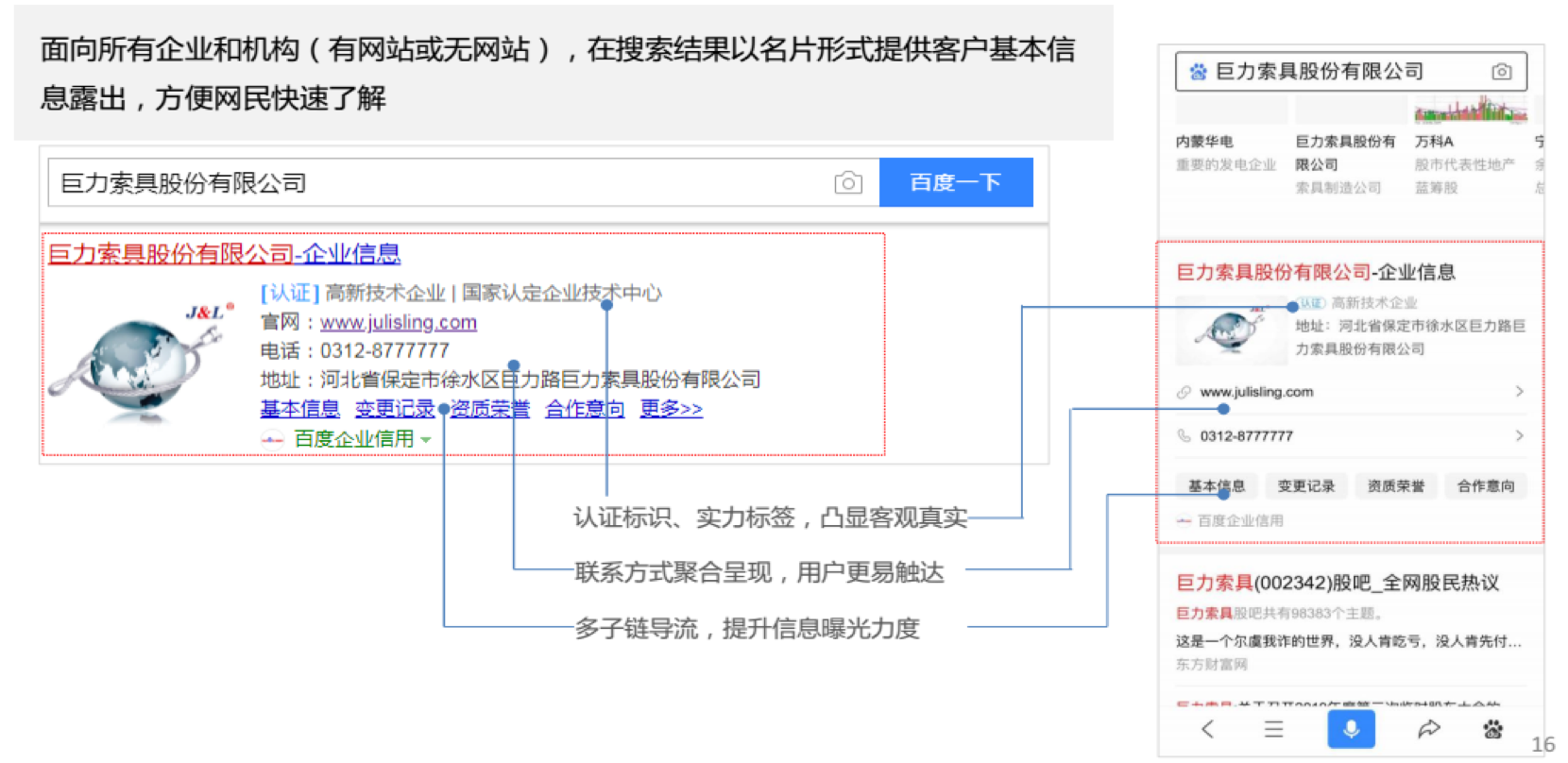Expand the 百度企业信用 dropdown arrow

(x=426, y=440)
